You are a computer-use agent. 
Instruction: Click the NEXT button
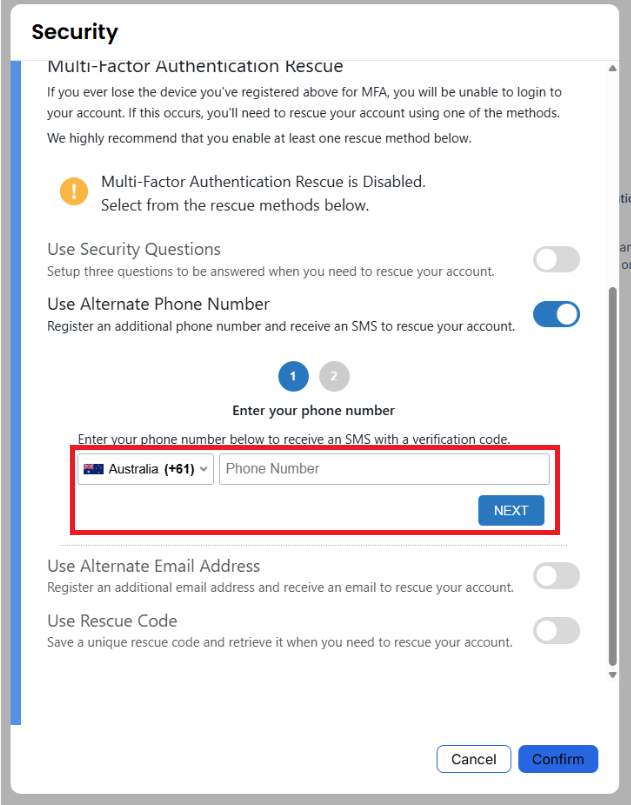(511, 510)
